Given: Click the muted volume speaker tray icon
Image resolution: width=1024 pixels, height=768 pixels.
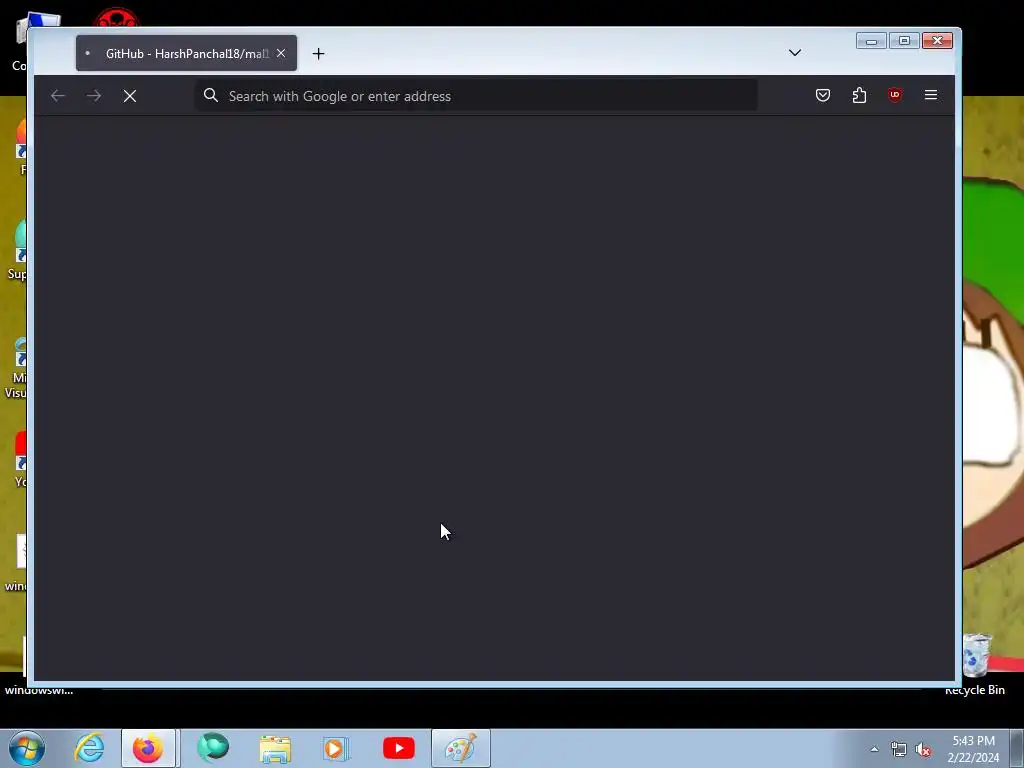Looking at the screenshot, I should pos(923,750).
